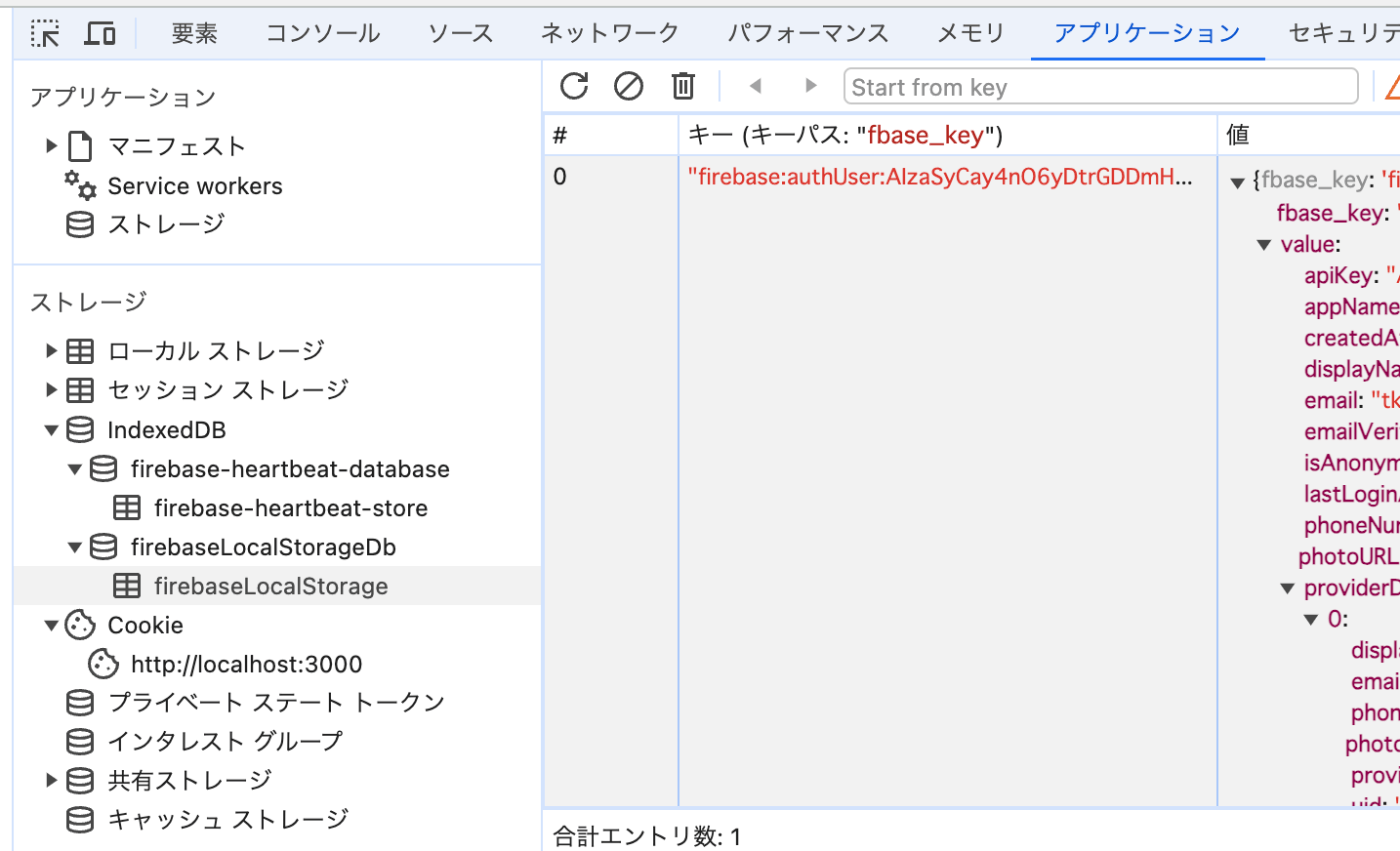The width and height of the screenshot is (1400, 851).
Task: Click the http://localhost:3000 cookie icon
Action: pyautogui.click(x=103, y=663)
